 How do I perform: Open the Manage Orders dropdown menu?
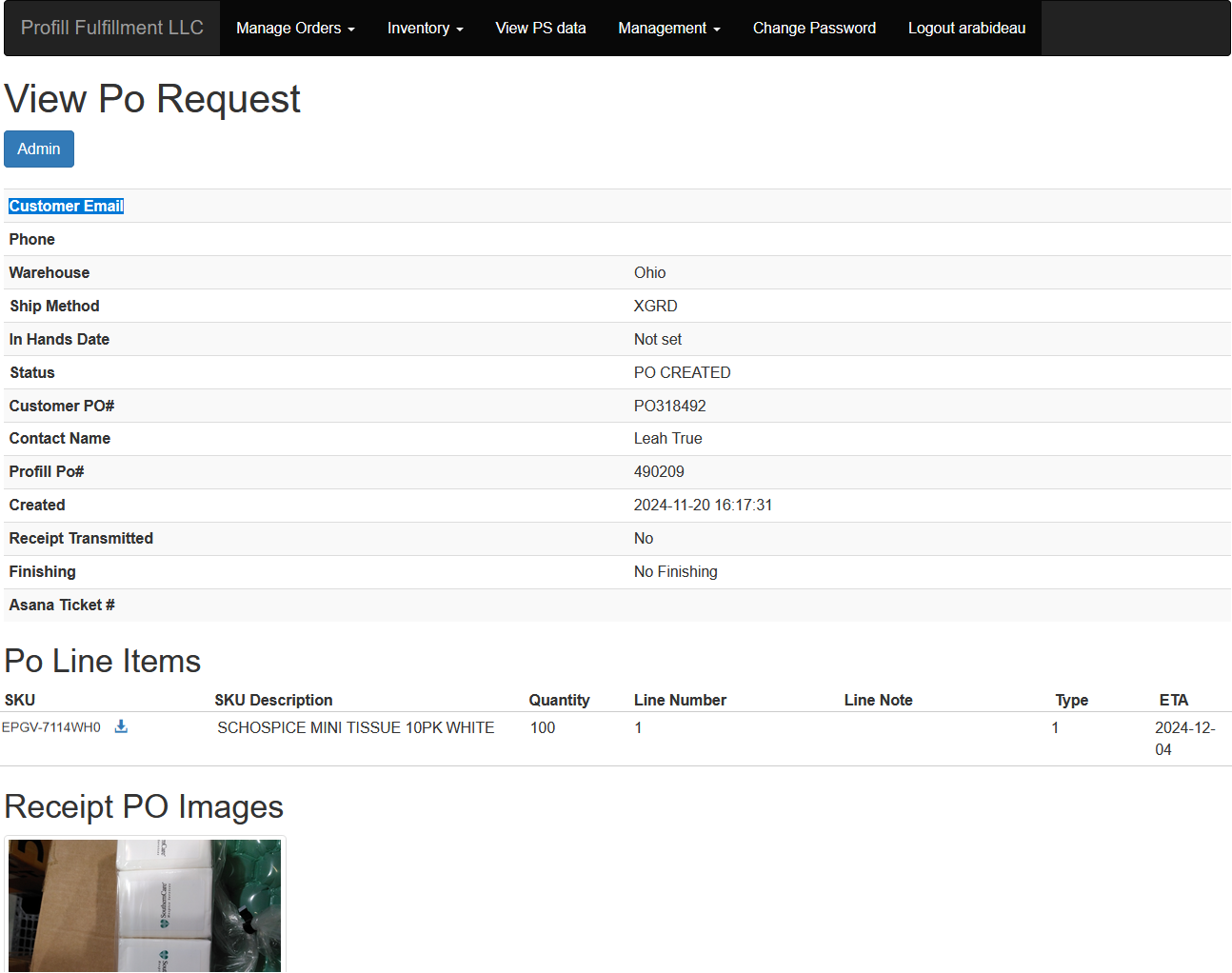coord(293,28)
